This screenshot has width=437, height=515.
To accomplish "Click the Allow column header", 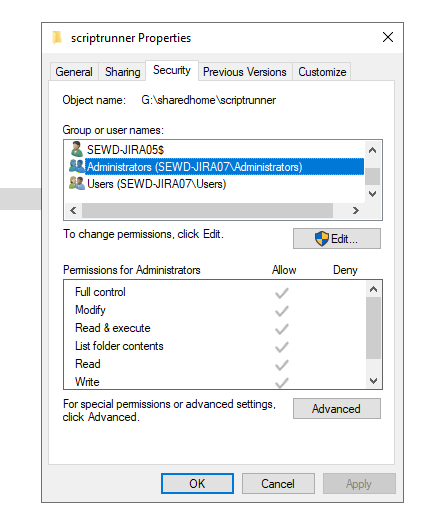I will pyautogui.click(x=284, y=270).
